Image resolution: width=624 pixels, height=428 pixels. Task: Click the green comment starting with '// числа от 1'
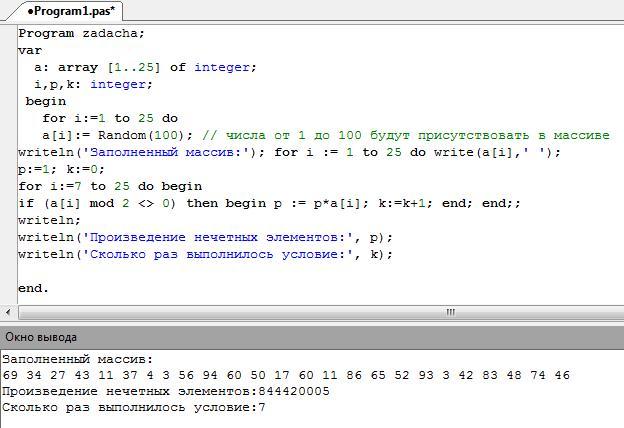(406, 135)
